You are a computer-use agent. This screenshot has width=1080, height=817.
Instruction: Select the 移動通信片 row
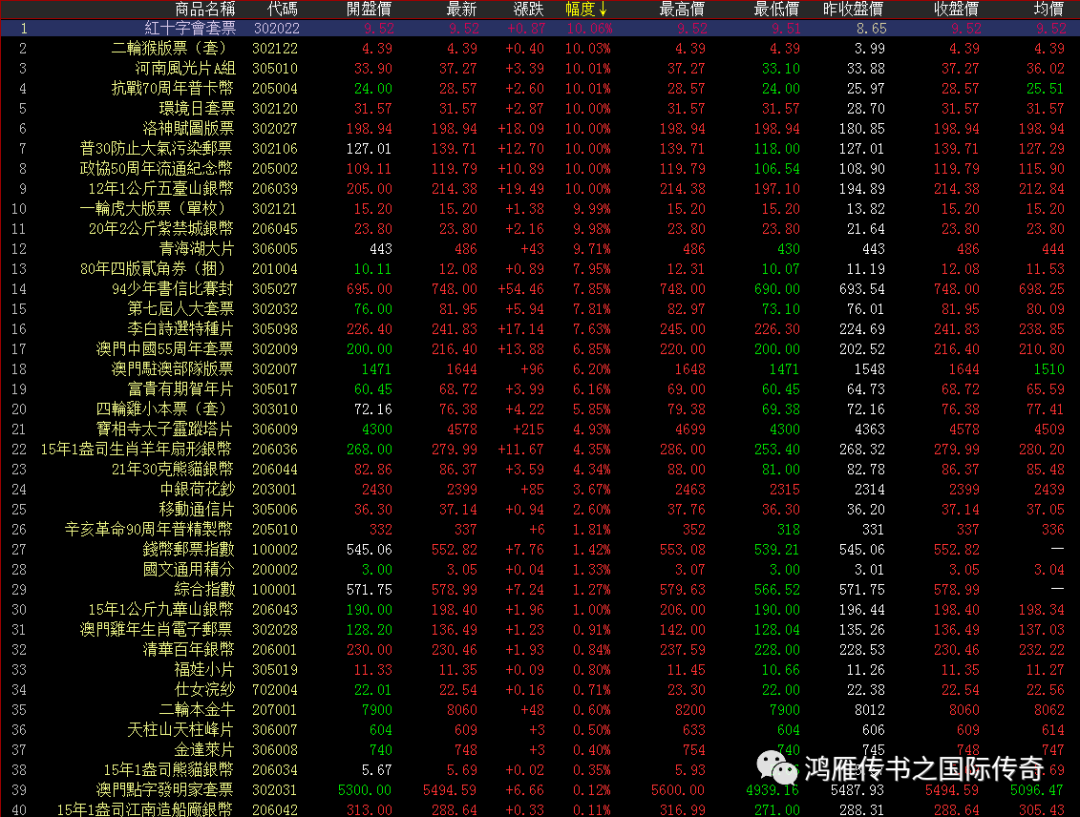[540, 509]
